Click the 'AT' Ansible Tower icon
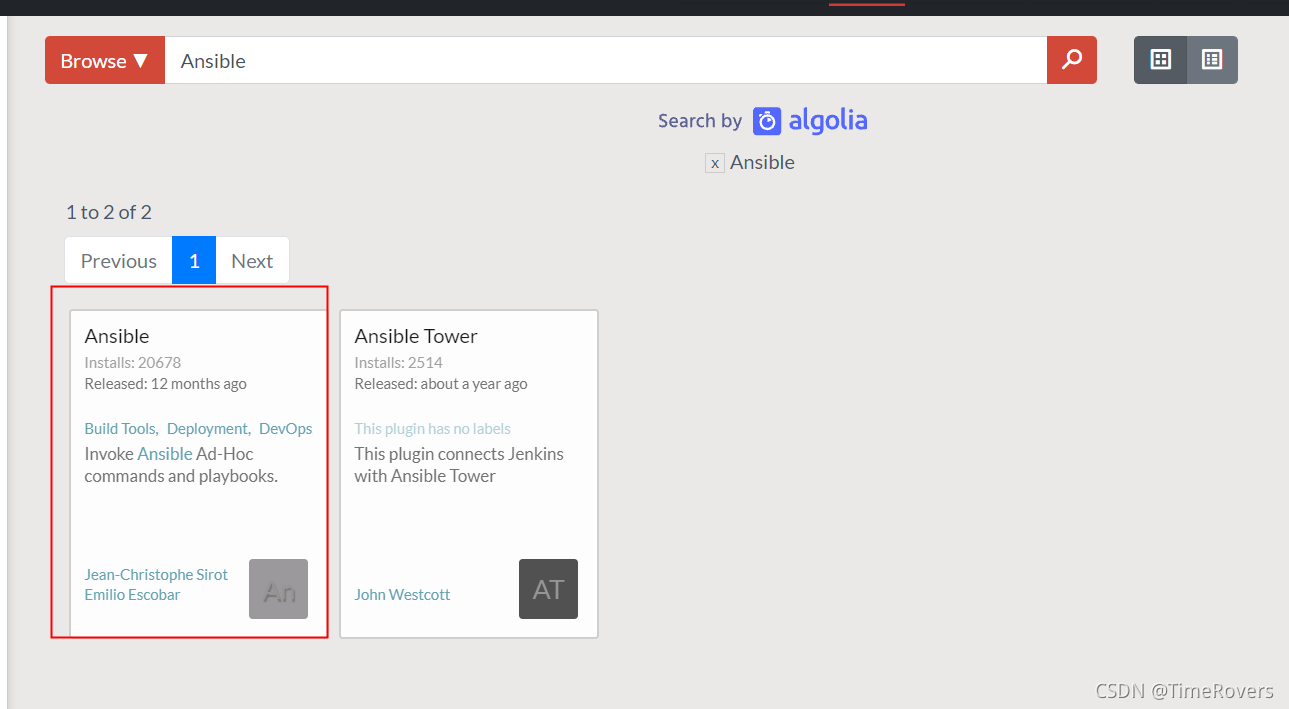 point(548,589)
